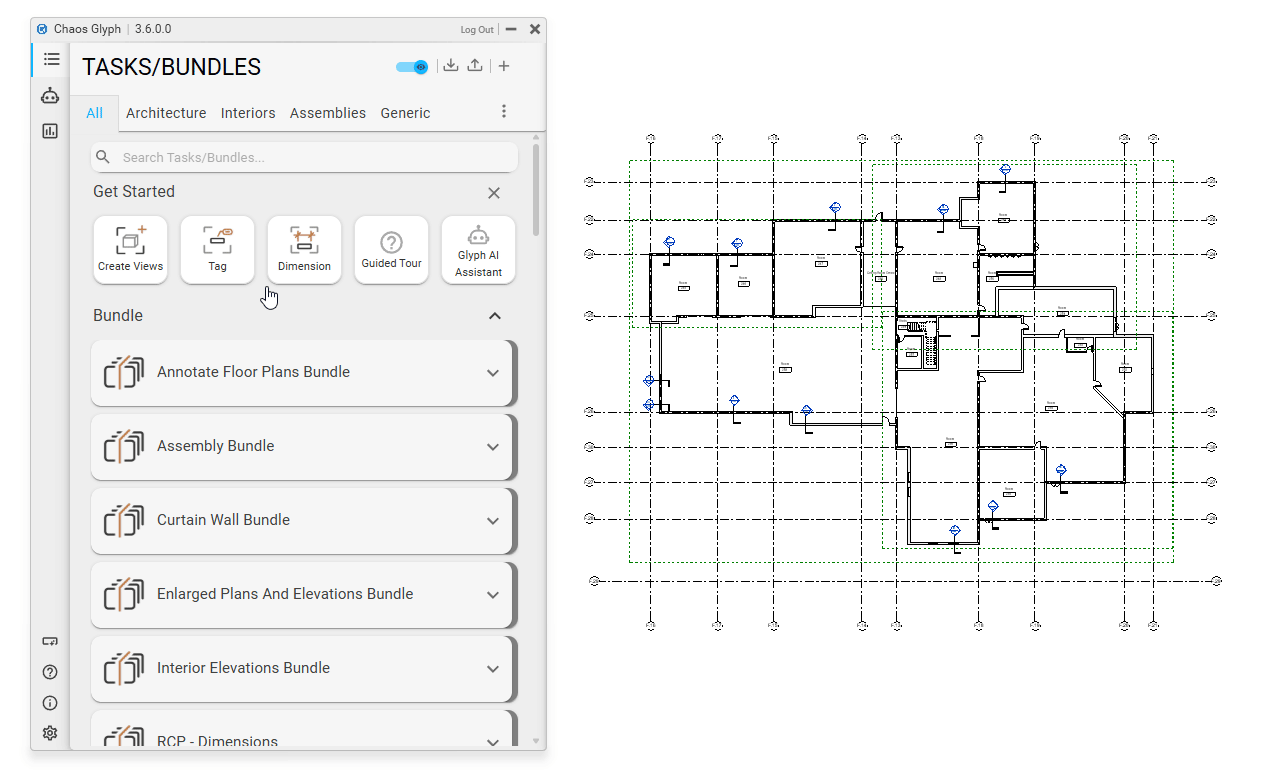Open the analytics chart sidebar icon
The height and width of the screenshot is (778, 1270).
coord(50,131)
